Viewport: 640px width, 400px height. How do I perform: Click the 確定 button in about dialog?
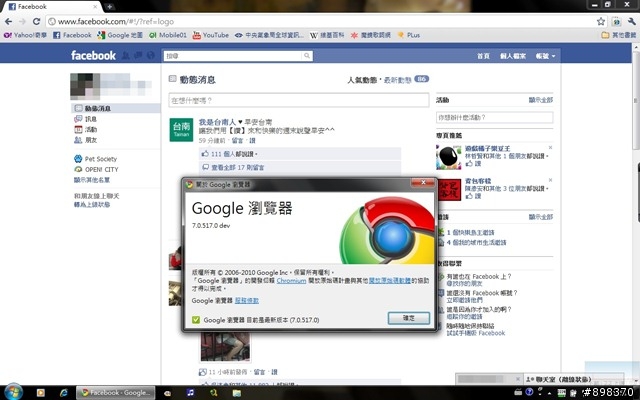(x=409, y=318)
